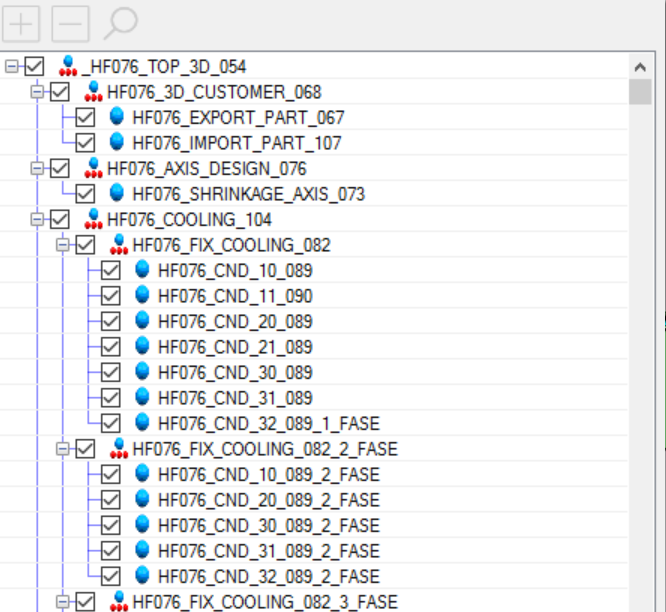Collapse the HF076_FIX_COOLING_082 node
The image size is (666, 612).
point(62,245)
